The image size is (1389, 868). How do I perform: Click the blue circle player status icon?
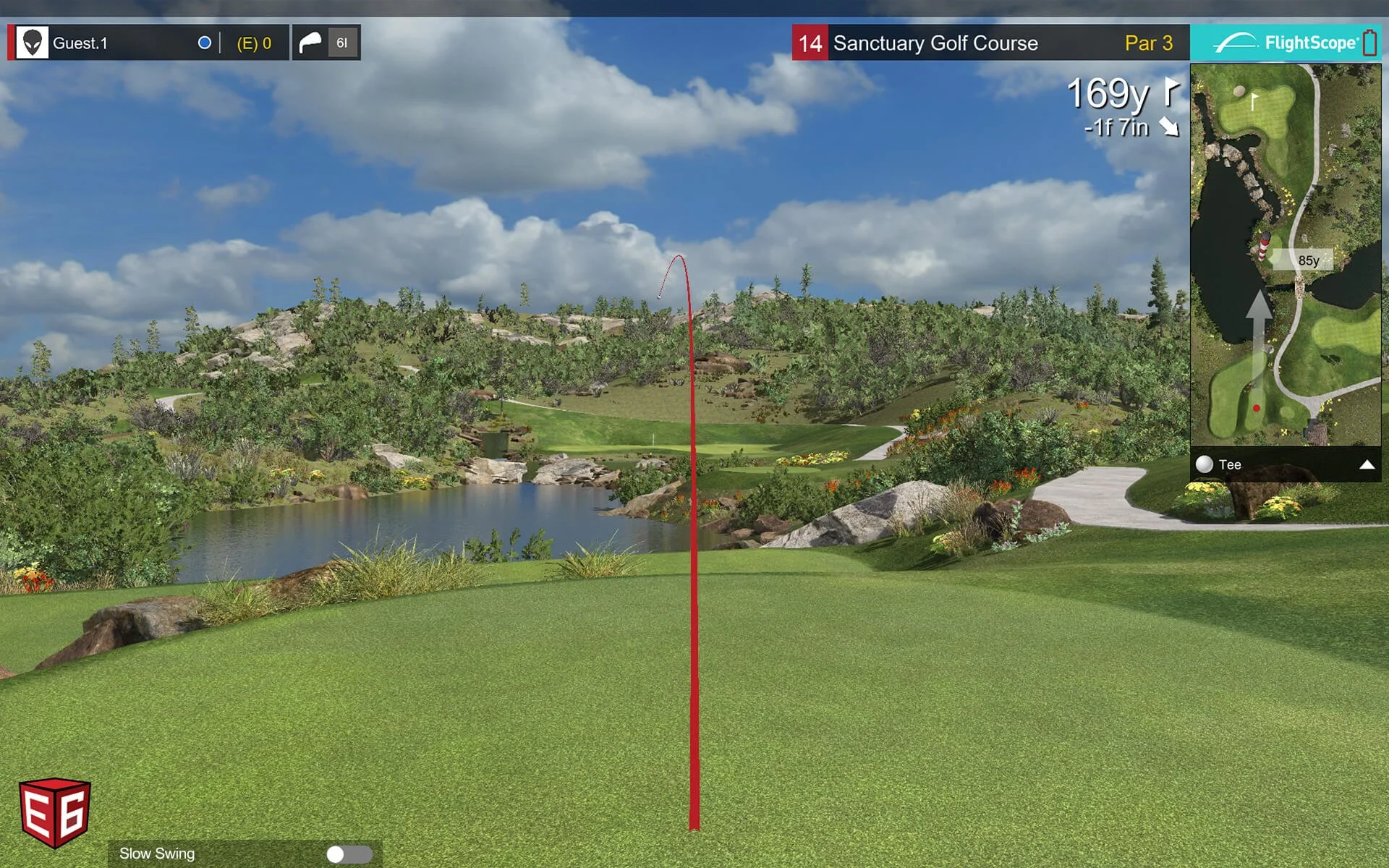pos(205,42)
